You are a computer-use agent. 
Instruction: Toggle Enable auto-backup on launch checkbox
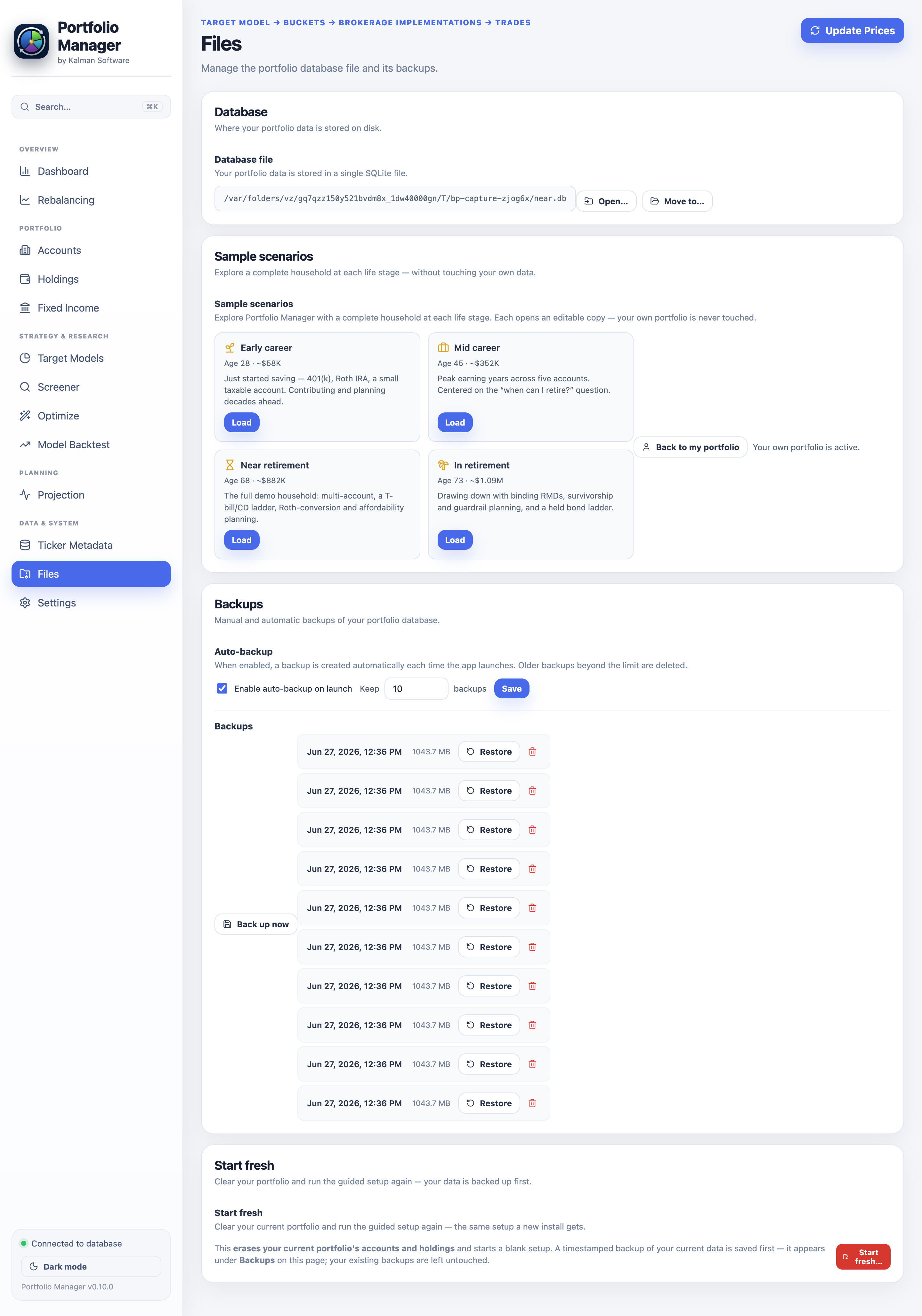pyautogui.click(x=222, y=688)
